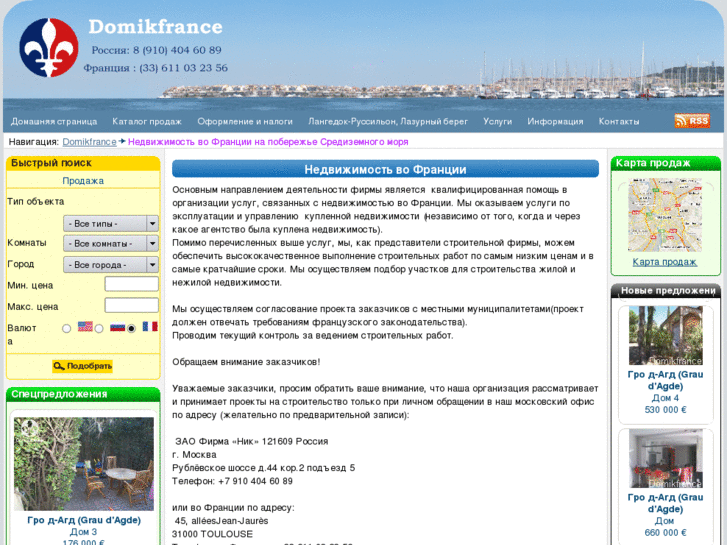Click the Франция phone number (33) 611 03 23 56
Viewport: 727px width, 545px height.
tap(184, 68)
